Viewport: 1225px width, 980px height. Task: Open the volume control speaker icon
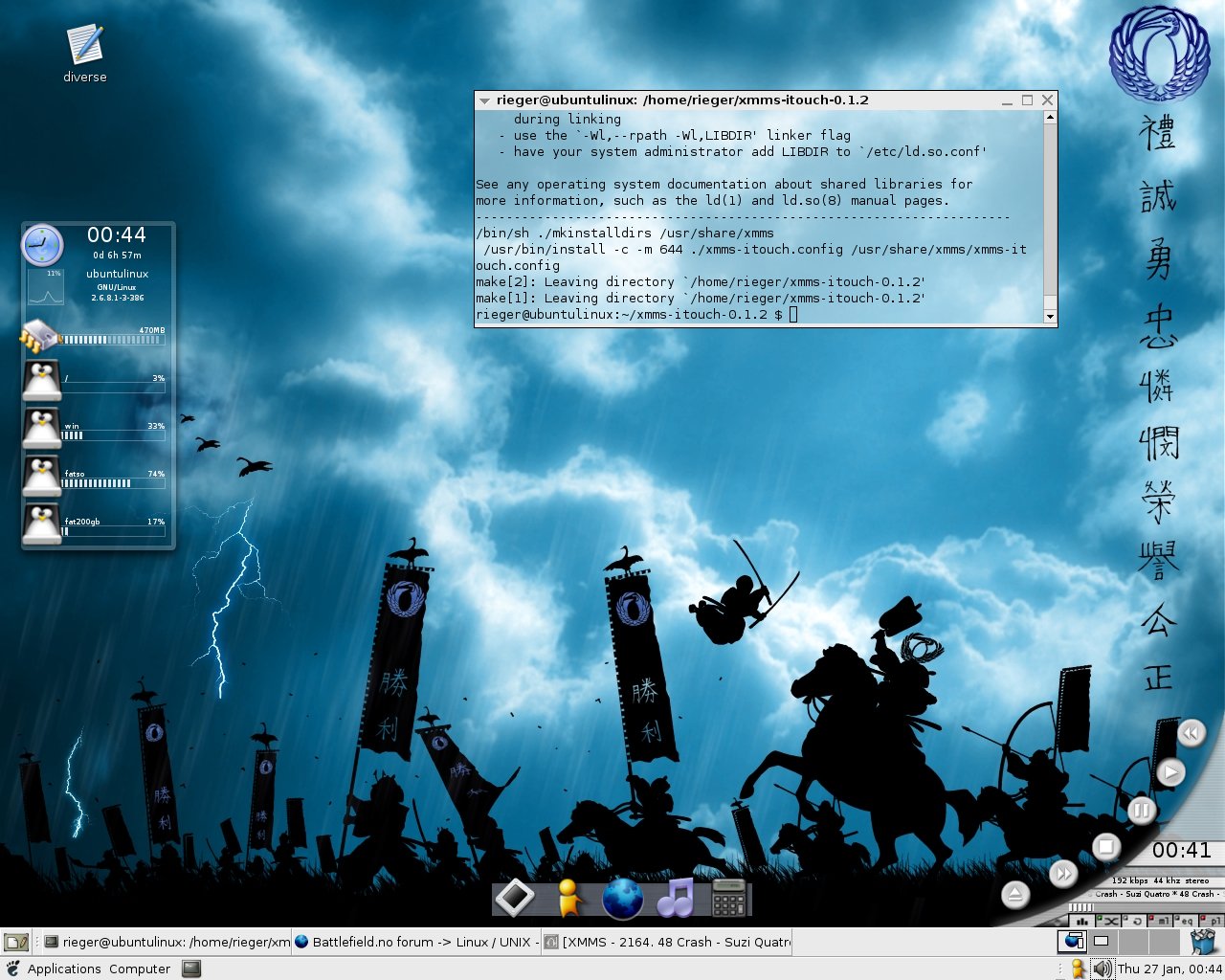point(1102,969)
